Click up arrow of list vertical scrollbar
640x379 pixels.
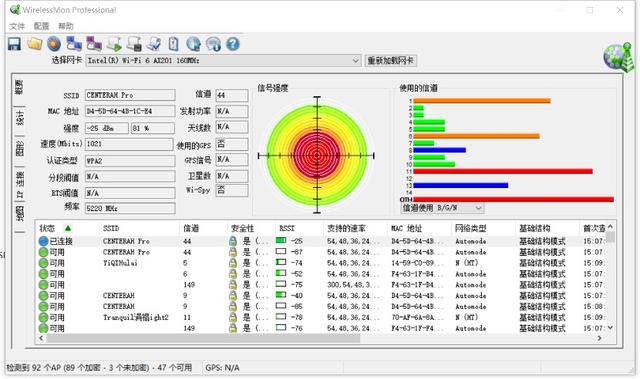pos(610,227)
